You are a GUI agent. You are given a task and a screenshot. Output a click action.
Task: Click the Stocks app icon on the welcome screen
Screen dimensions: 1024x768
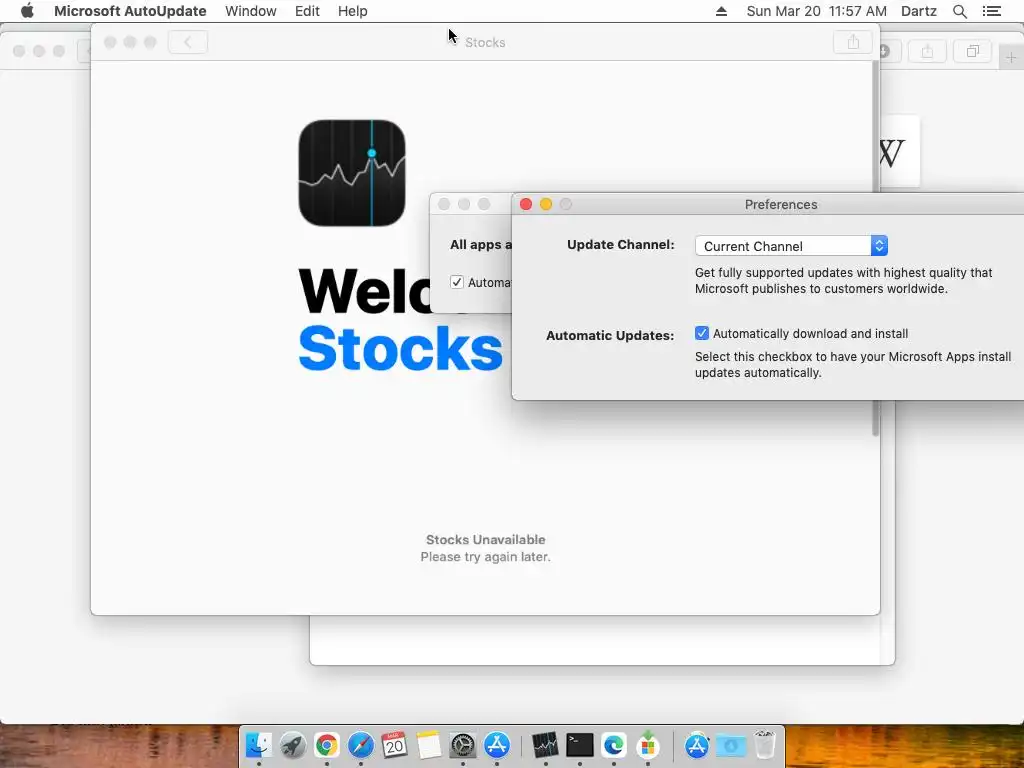coord(352,173)
